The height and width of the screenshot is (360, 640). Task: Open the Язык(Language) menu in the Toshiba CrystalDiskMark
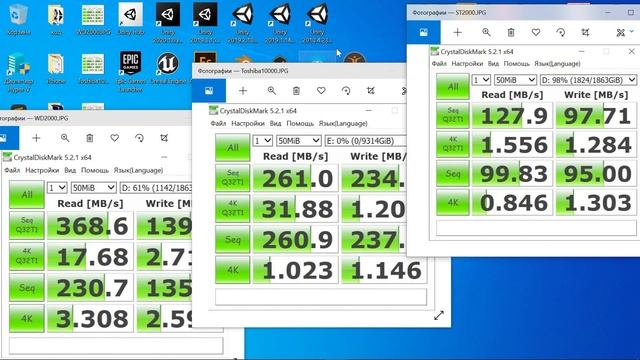pos(343,123)
